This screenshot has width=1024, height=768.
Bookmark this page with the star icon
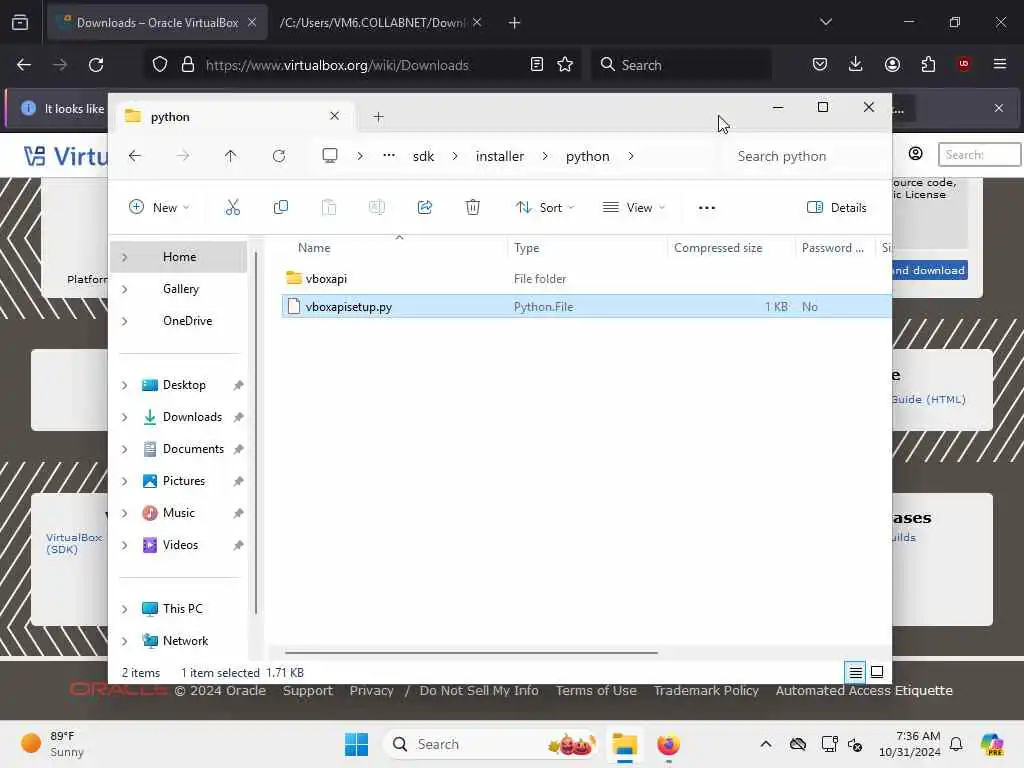coord(565,65)
